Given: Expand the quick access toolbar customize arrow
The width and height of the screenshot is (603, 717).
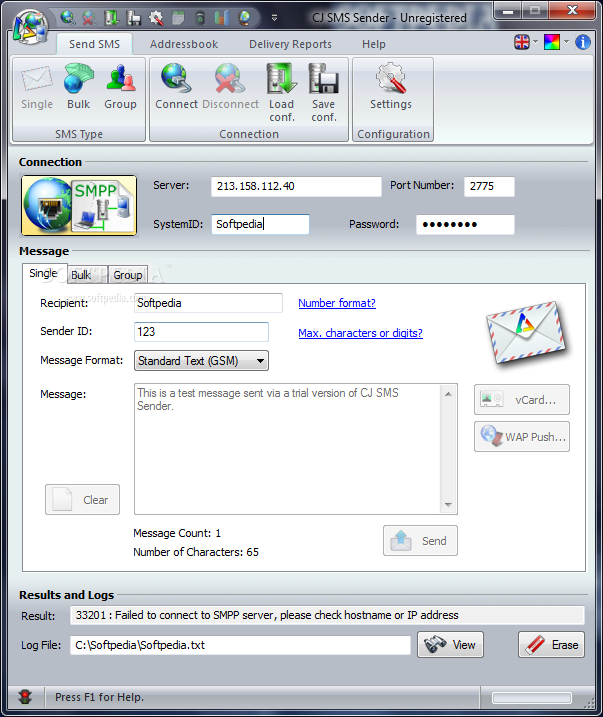Looking at the screenshot, I should point(274,18).
